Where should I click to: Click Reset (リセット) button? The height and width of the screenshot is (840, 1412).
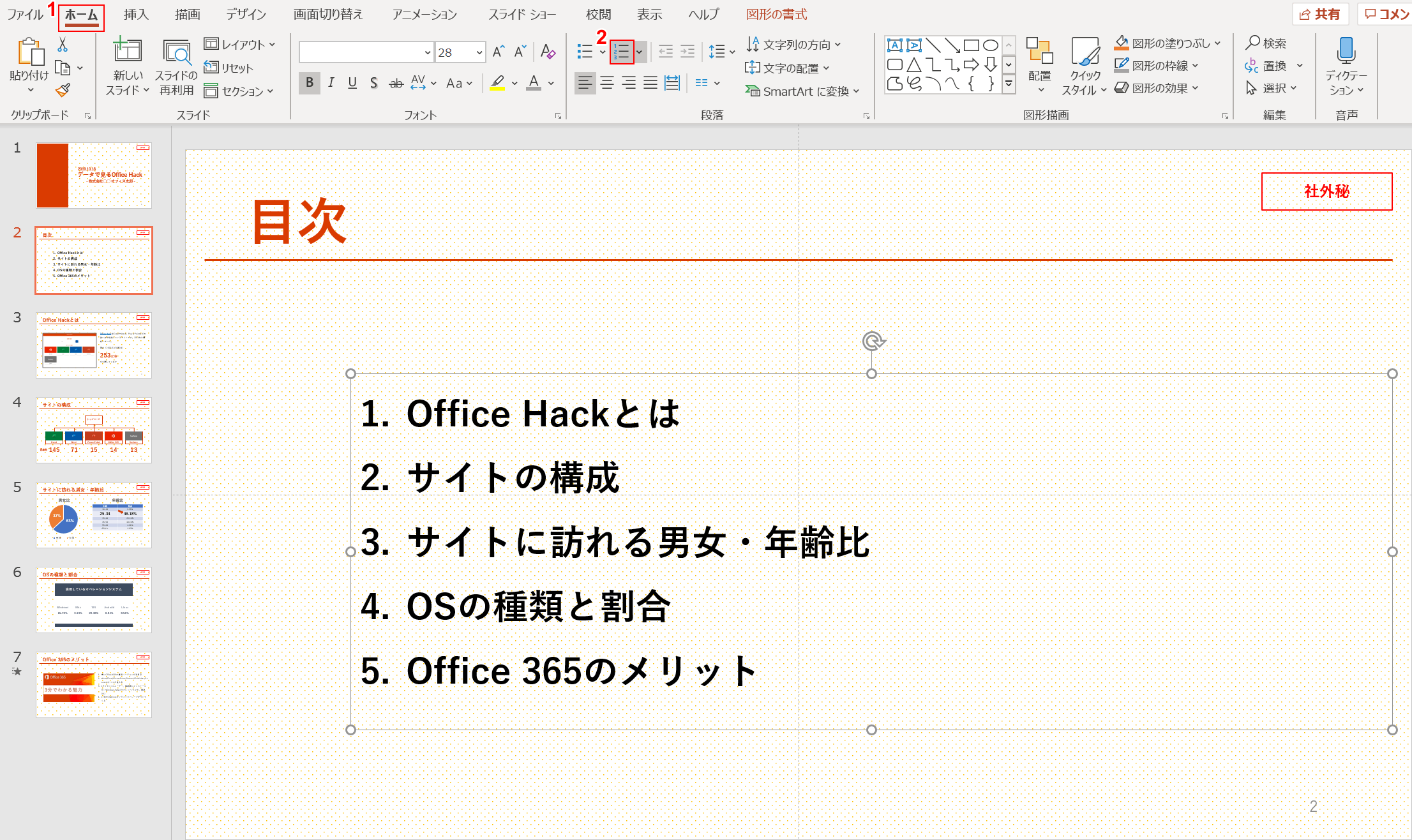pos(229,68)
